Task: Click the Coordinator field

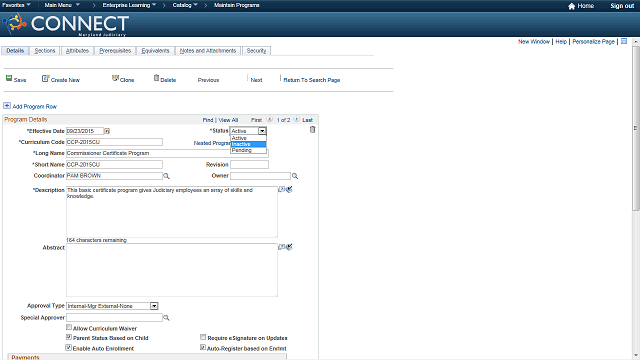Action: tap(114, 176)
